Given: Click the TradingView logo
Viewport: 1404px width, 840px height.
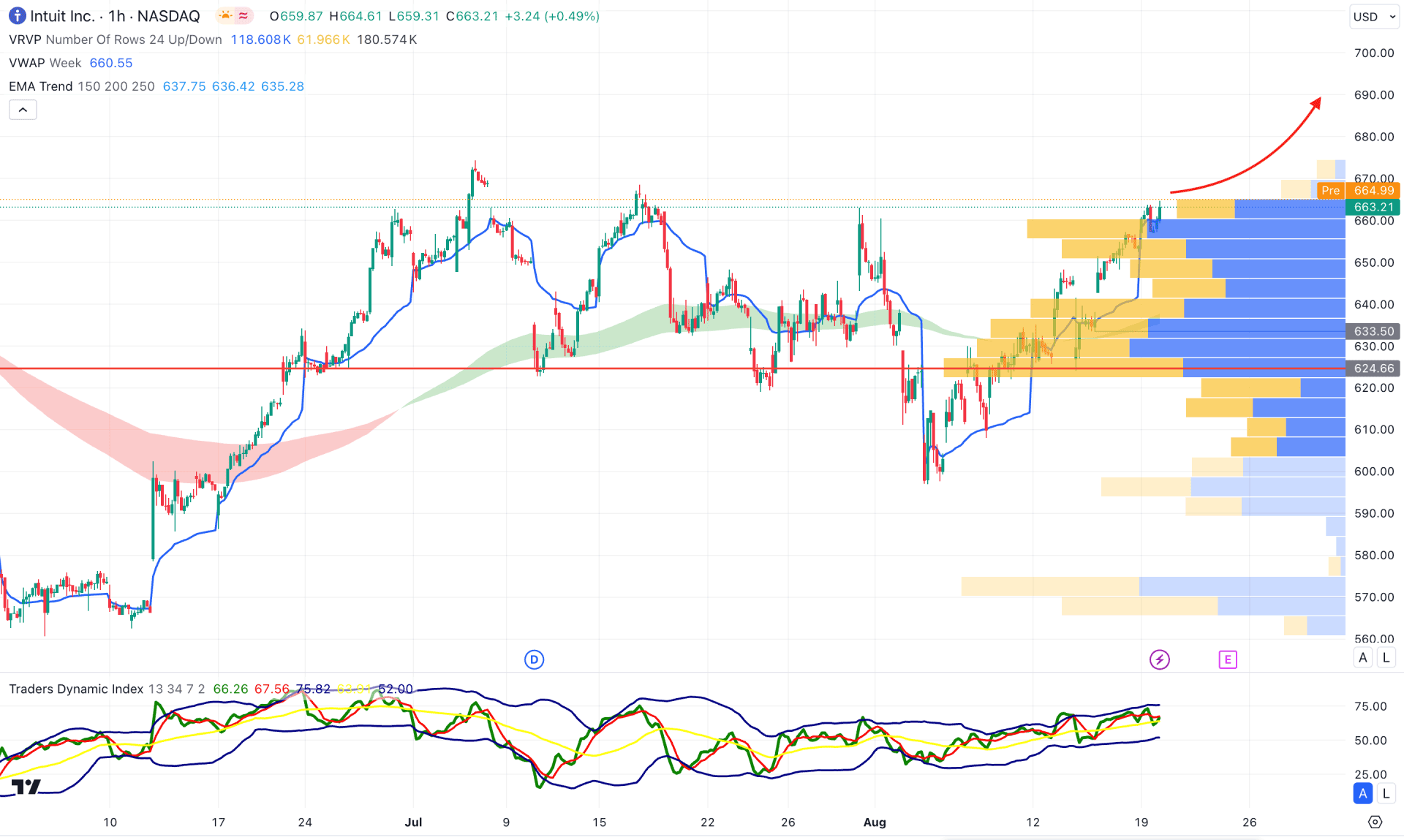Looking at the screenshot, I should [26, 787].
